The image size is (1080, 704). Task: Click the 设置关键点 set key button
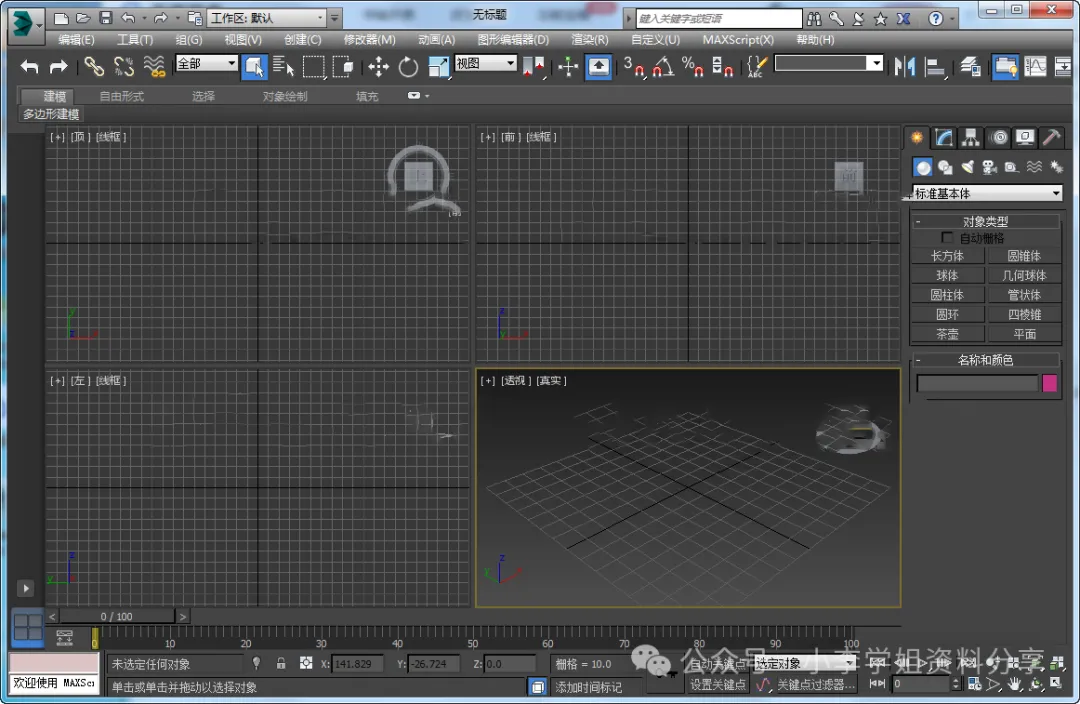click(718, 685)
